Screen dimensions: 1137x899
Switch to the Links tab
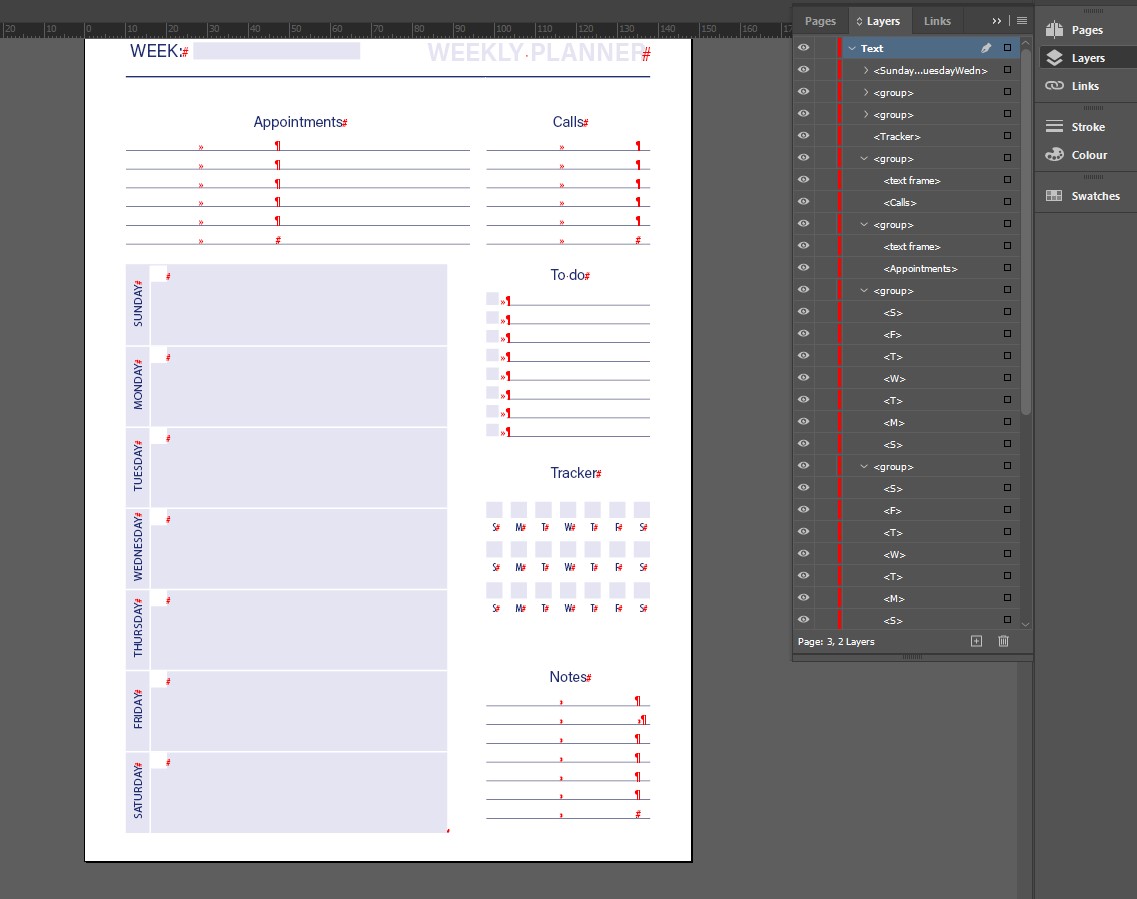(x=937, y=20)
